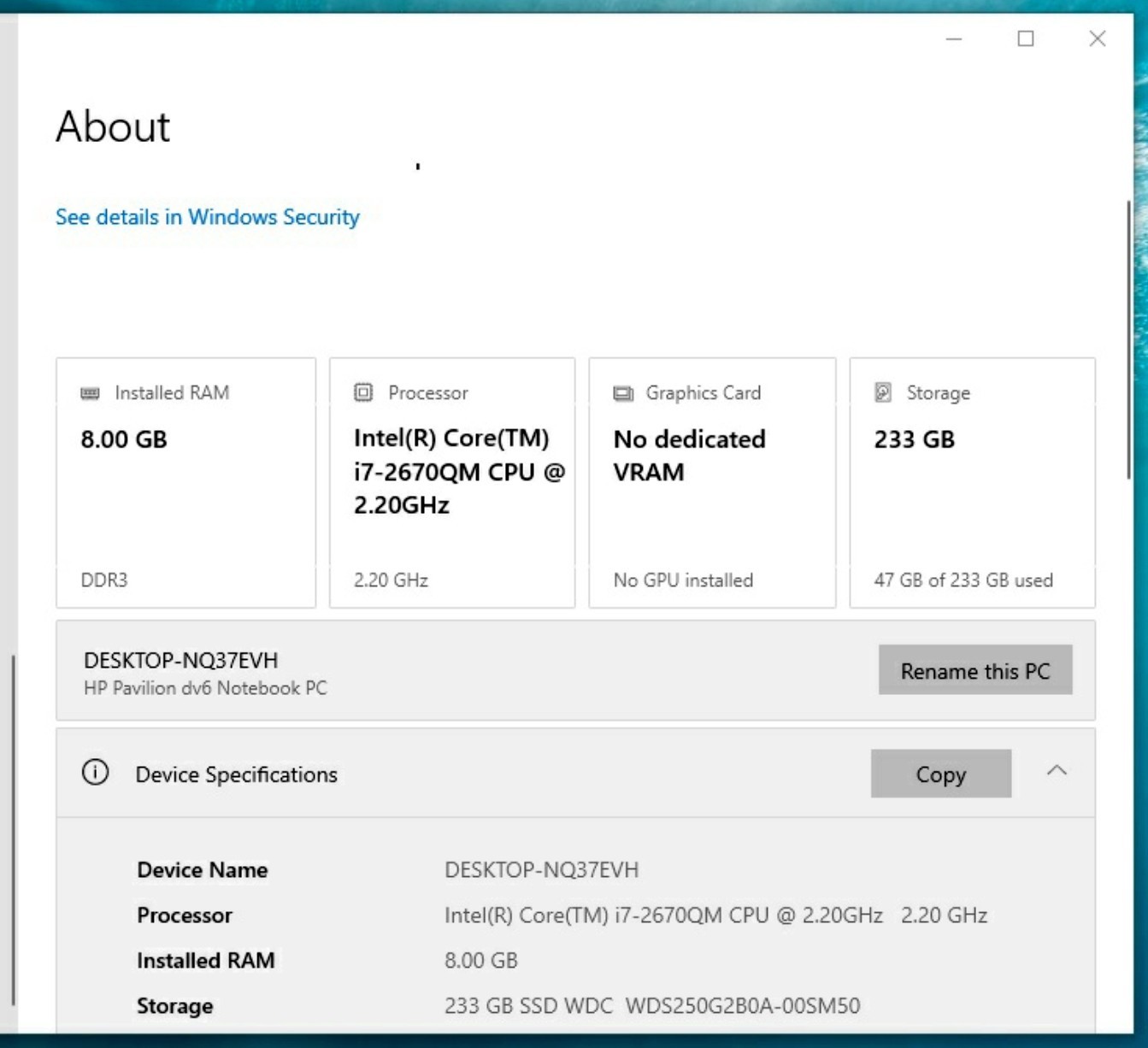Viewport: 1148px width, 1048px height.
Task: Click the Storage drive icon
Action: coord(883,392)
